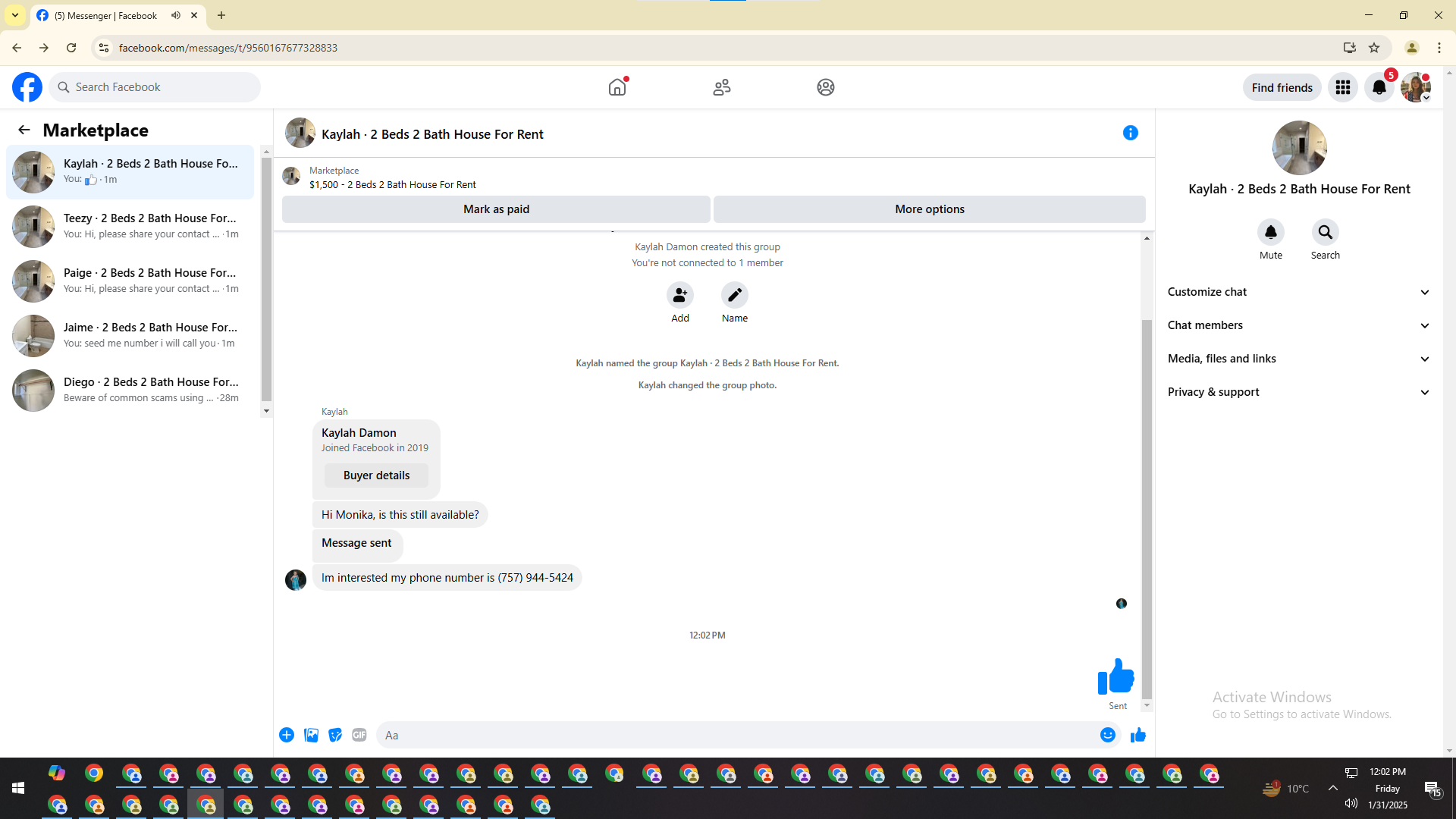The height and width of the screenshot is (819, 1456).
Task: Open Teezy's conversation in the chat list
Action: (130, 227)
